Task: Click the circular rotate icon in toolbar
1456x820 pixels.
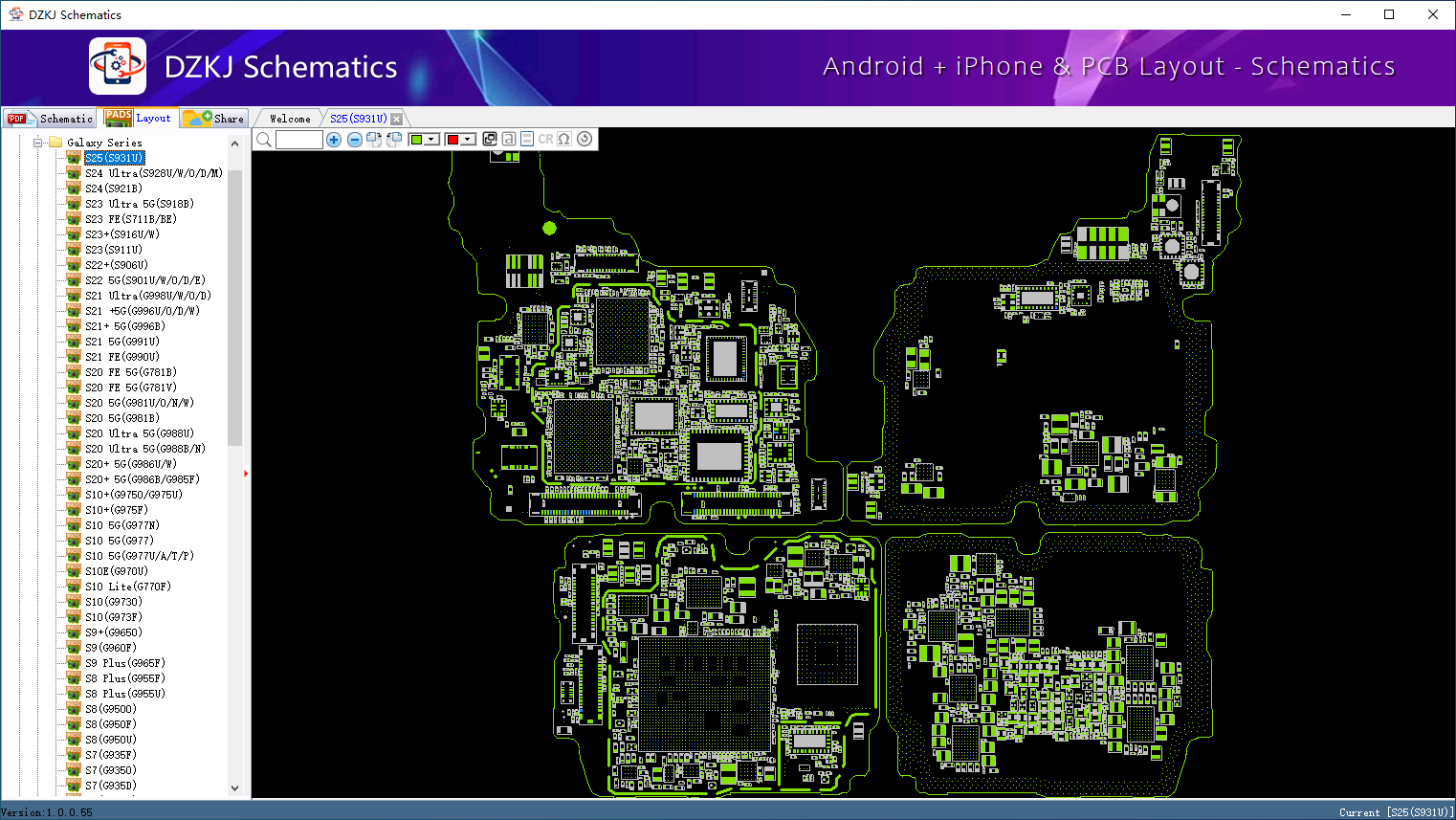Action: click(585, 139)
